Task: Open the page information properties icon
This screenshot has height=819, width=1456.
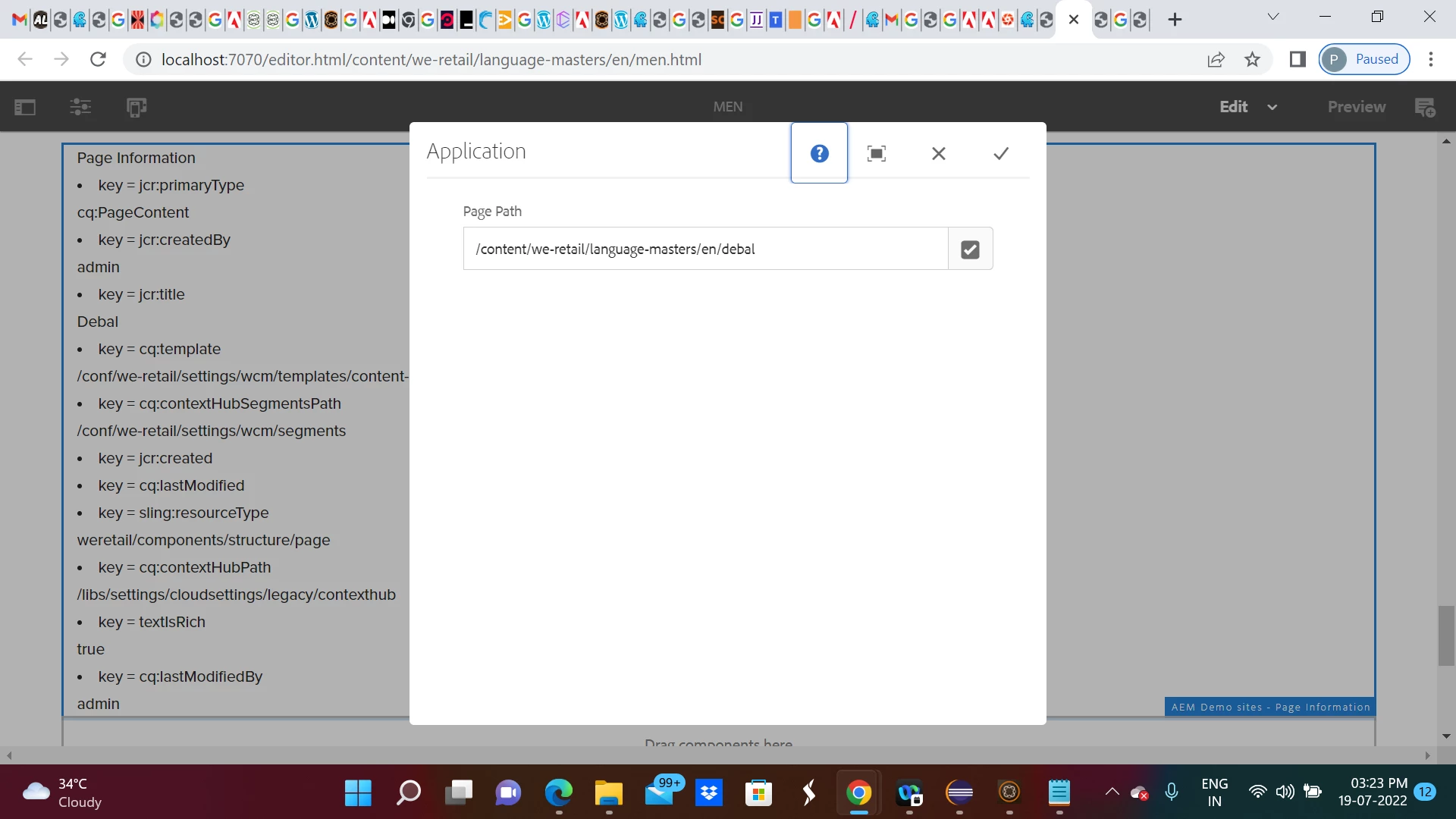Action: (x=80, y=107)
